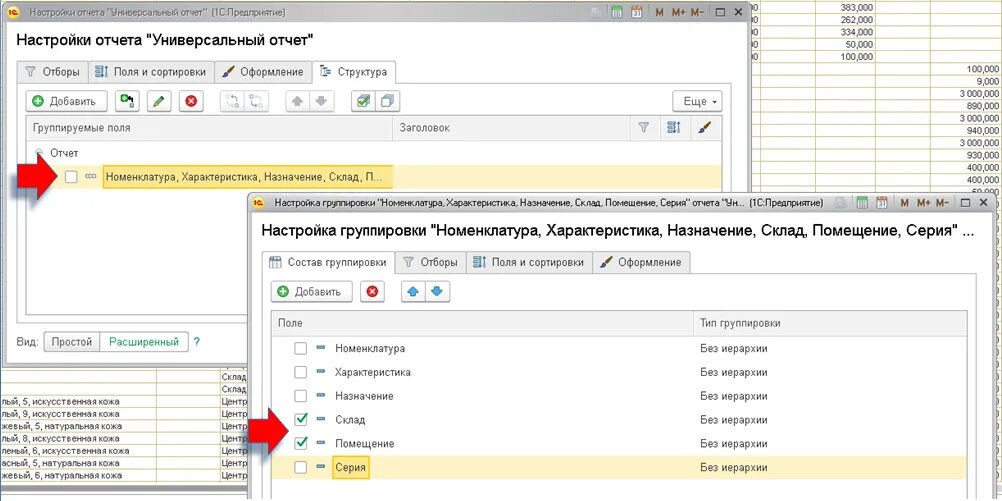Click the Группируемые поля column header
This screenshot has width=1002, height=501.
tap(210, 128)
